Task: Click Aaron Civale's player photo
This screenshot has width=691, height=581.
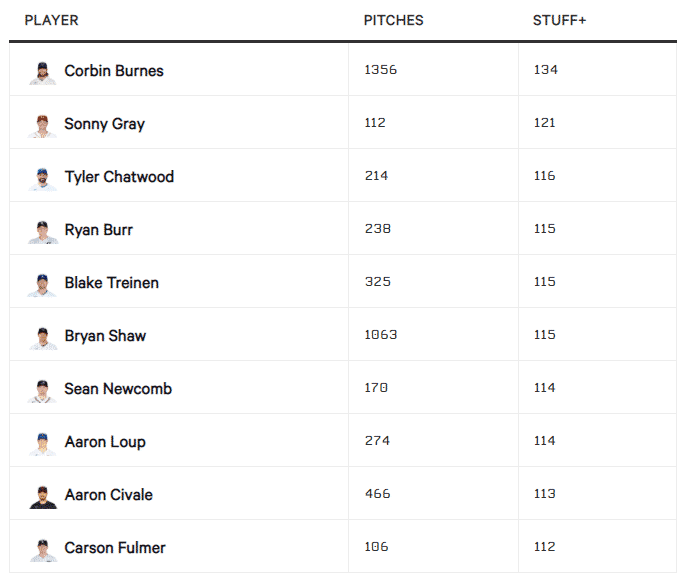Action: coord(43,496)
